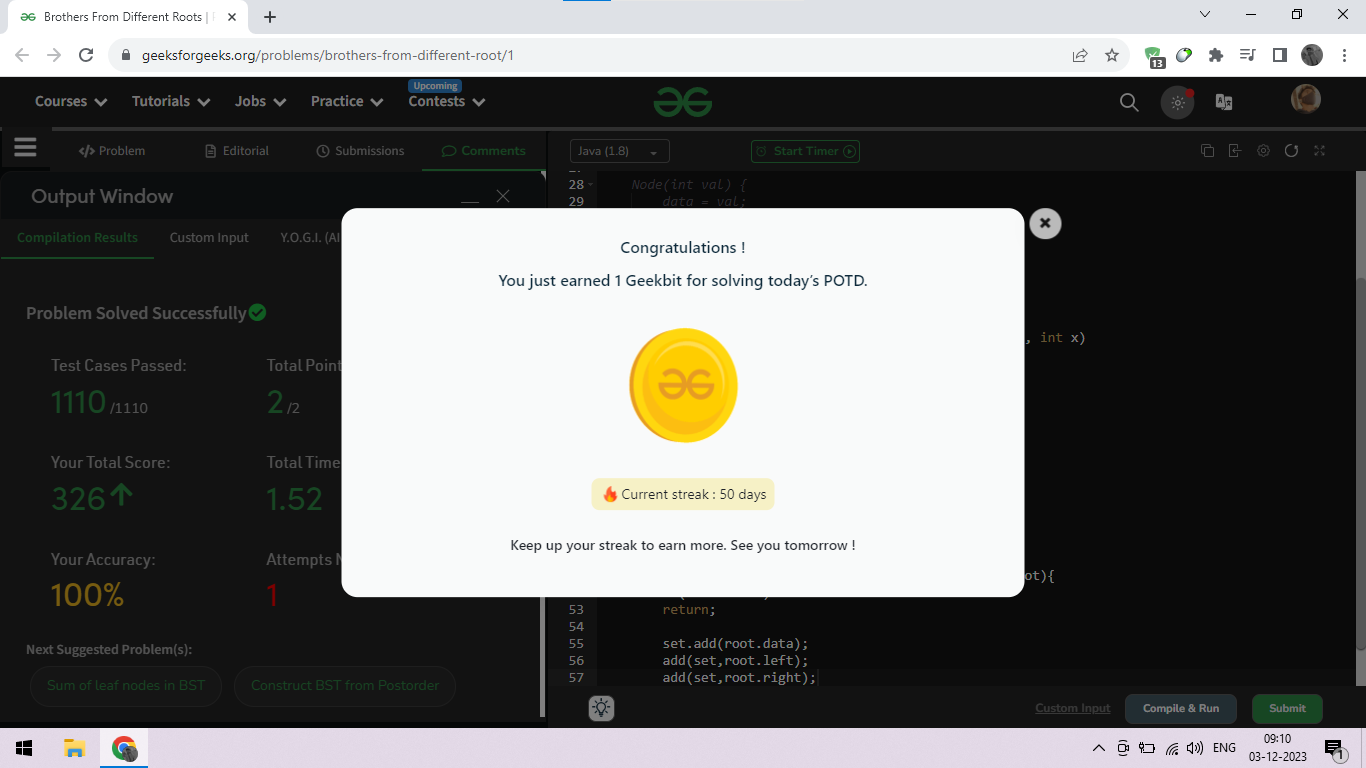The width and height of the screenshot is (1366, 768).
Task: Click the lightbulb hint icon
Action: pos(601,709)
